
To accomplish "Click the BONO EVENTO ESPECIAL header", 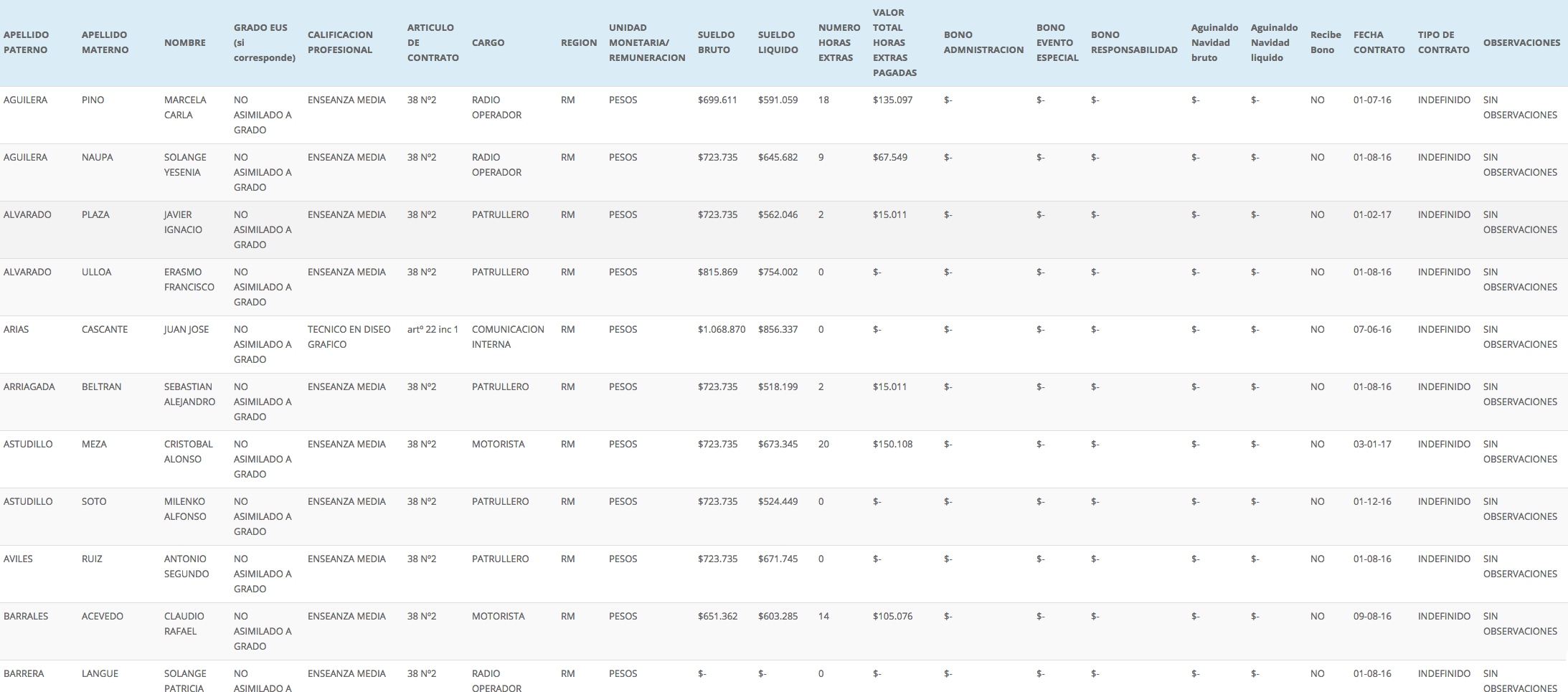I will coord(1057,42).
